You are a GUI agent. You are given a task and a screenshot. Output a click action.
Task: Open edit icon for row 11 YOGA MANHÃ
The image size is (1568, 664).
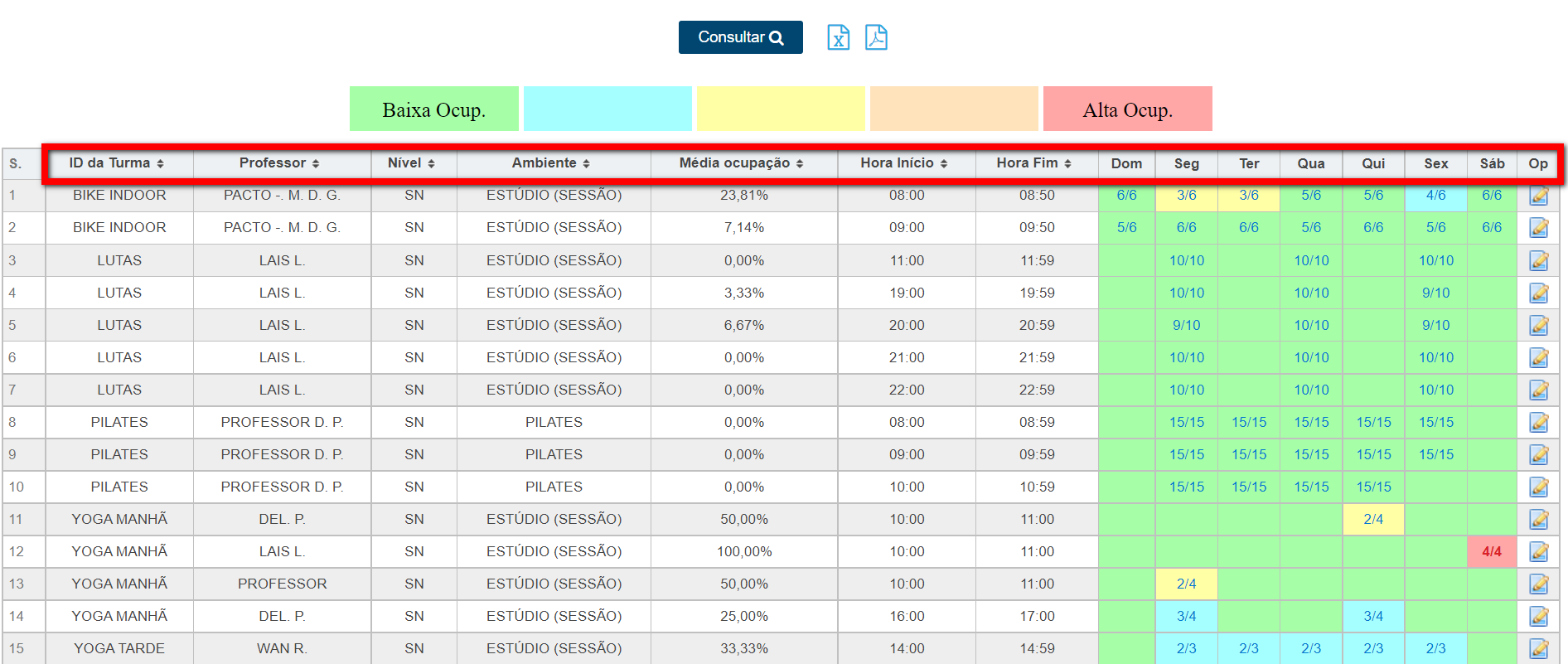coord(1538,519)
